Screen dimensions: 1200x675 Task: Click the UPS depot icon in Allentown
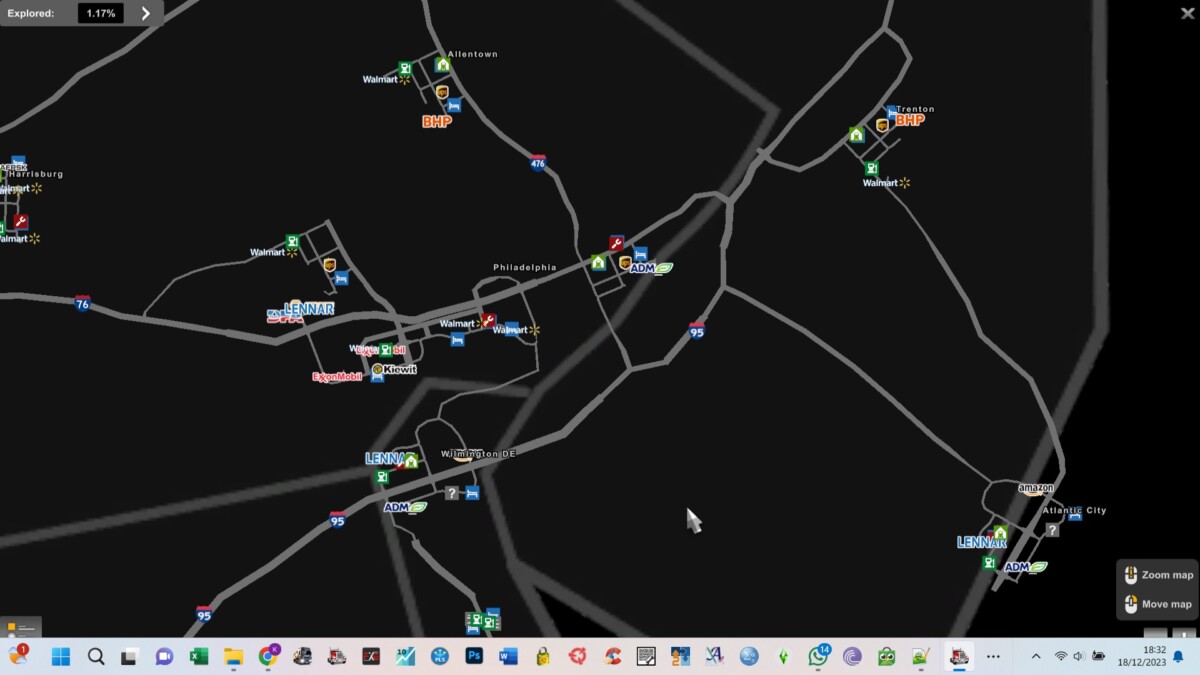[442, 92]
